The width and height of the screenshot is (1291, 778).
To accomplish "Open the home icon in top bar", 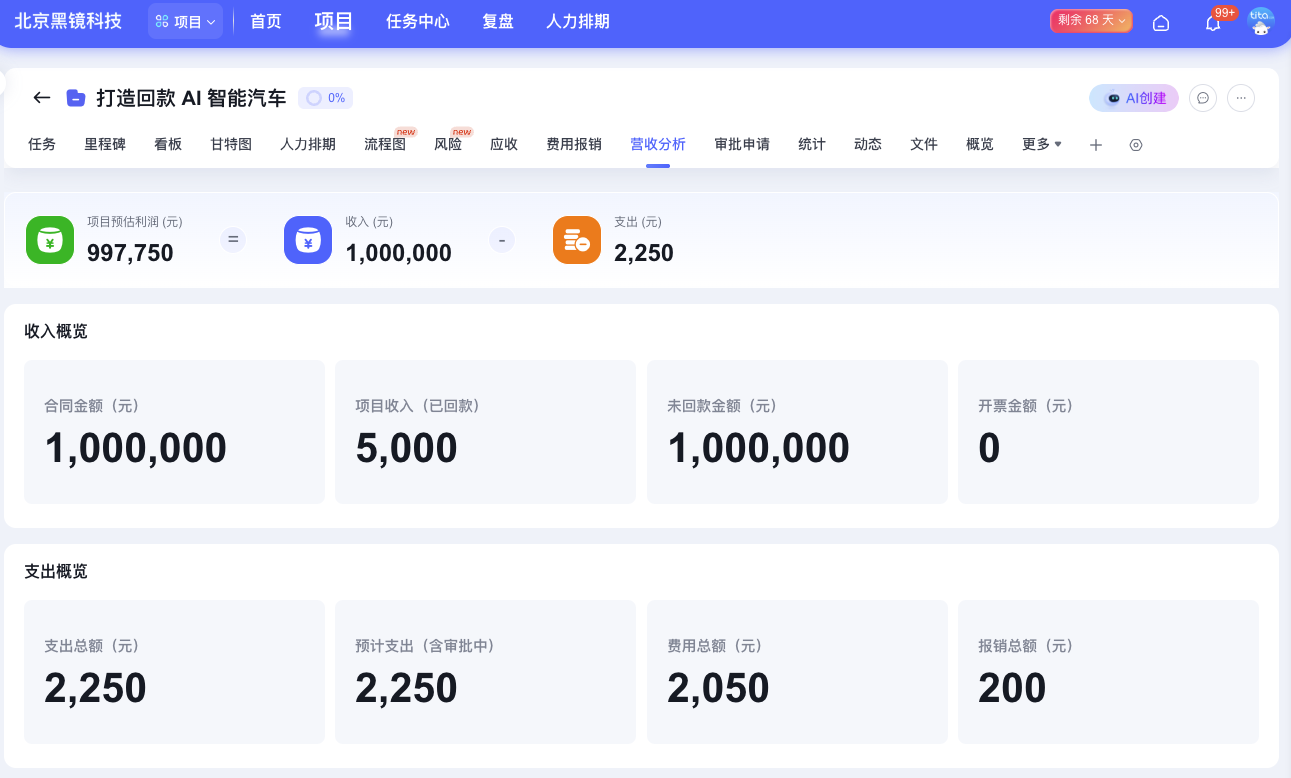I will coord(1161,22).
